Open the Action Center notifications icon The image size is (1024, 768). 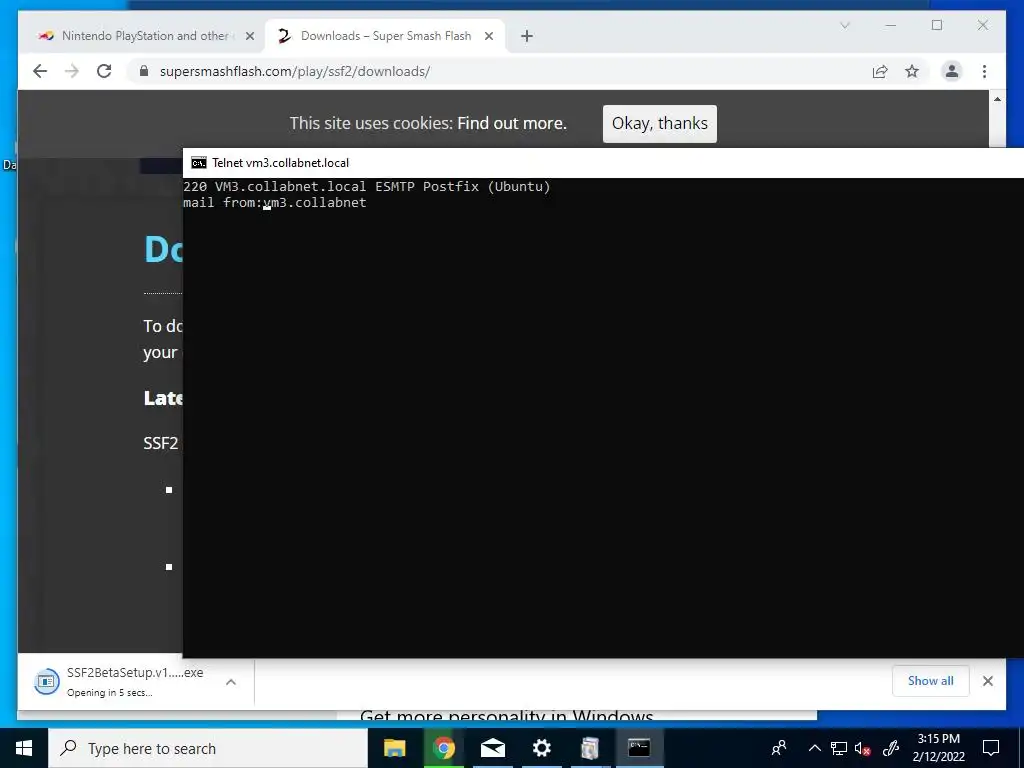click(991, 748)
